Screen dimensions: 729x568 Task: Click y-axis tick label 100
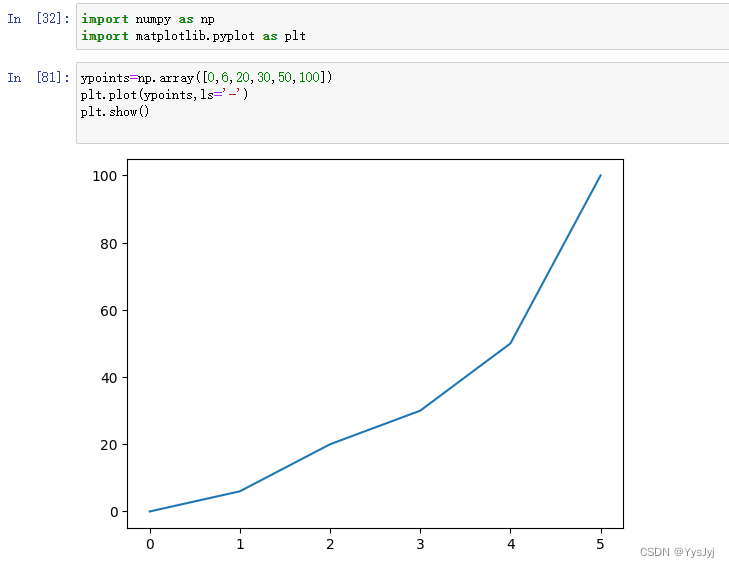pos(105,176)
